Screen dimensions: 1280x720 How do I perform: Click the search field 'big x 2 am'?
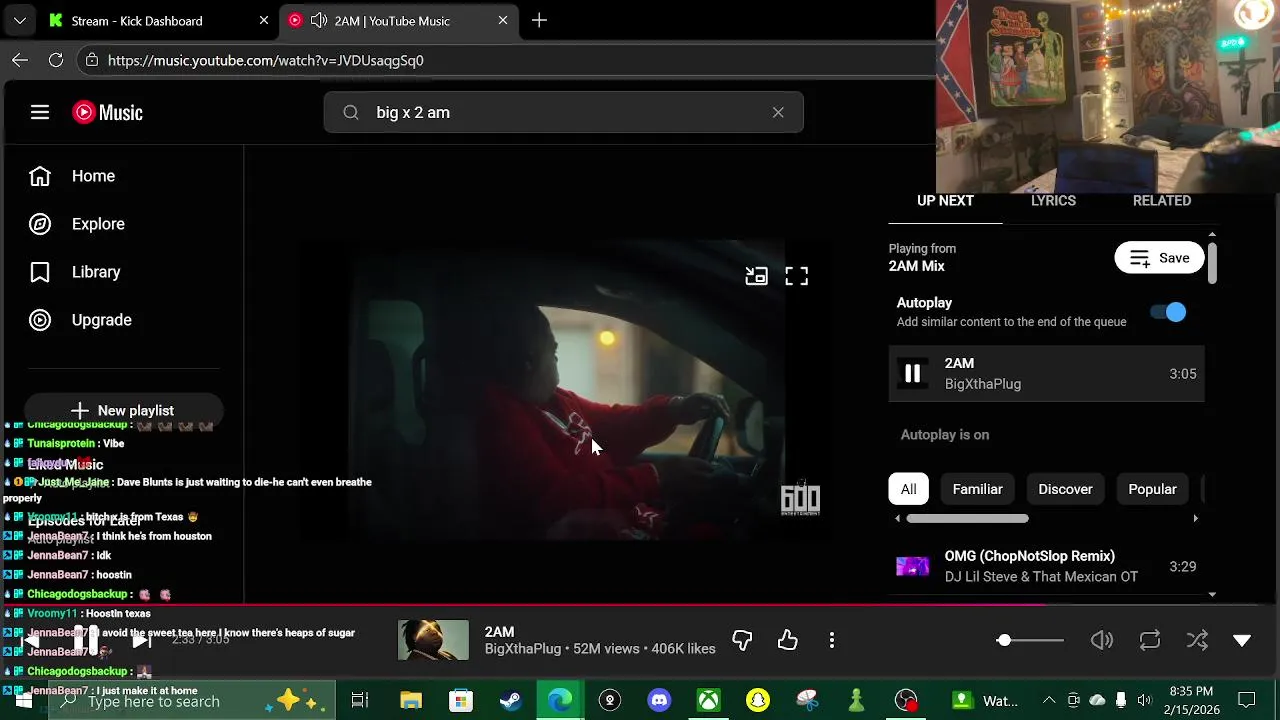(563, 112)
